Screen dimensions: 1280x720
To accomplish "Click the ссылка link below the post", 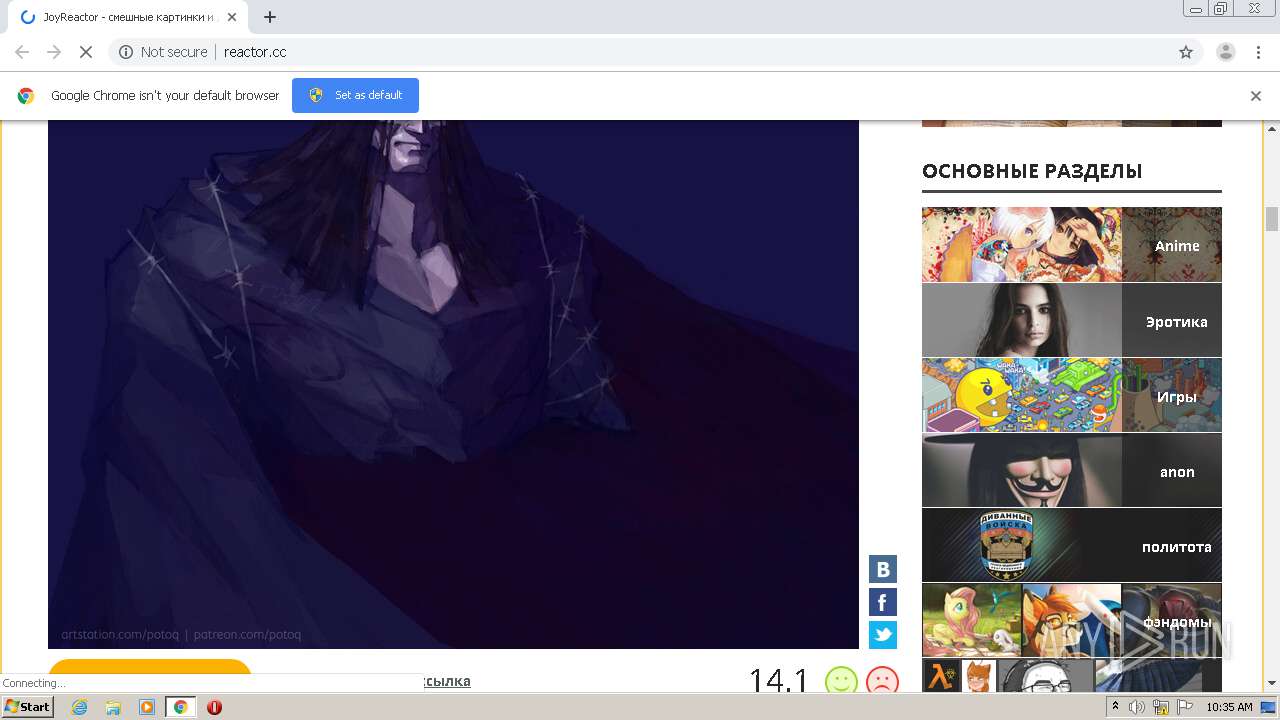I will [x=447, y=681].
